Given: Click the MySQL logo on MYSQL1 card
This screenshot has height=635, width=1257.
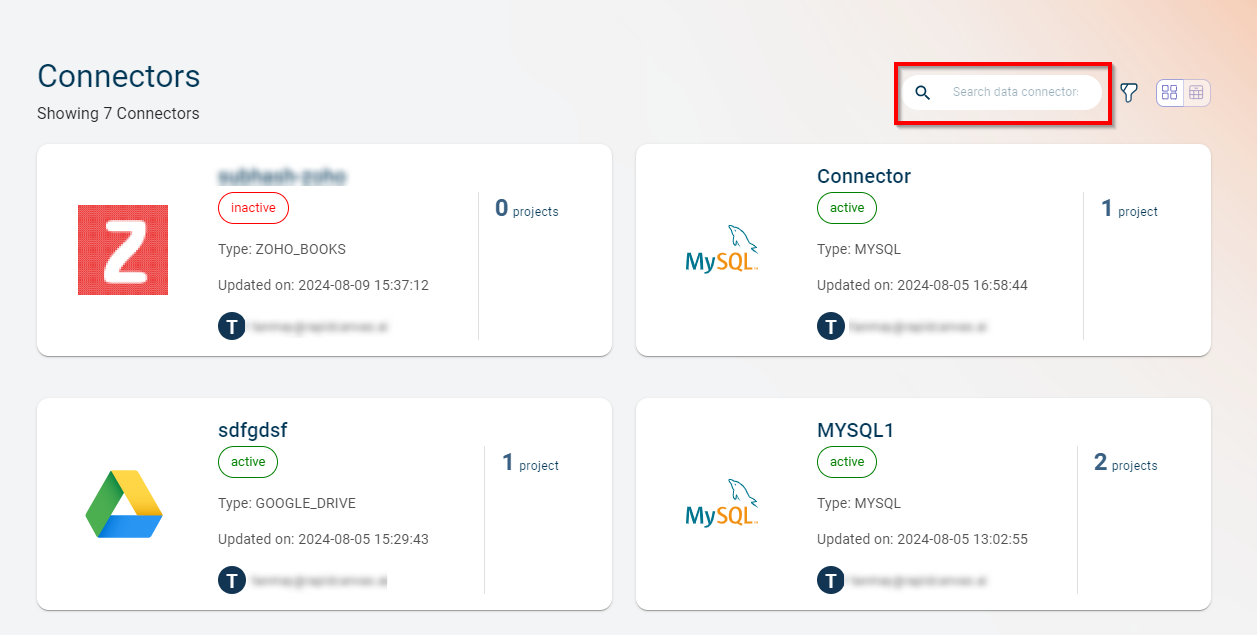Looking at the screenshot, I should coord(721,504).
